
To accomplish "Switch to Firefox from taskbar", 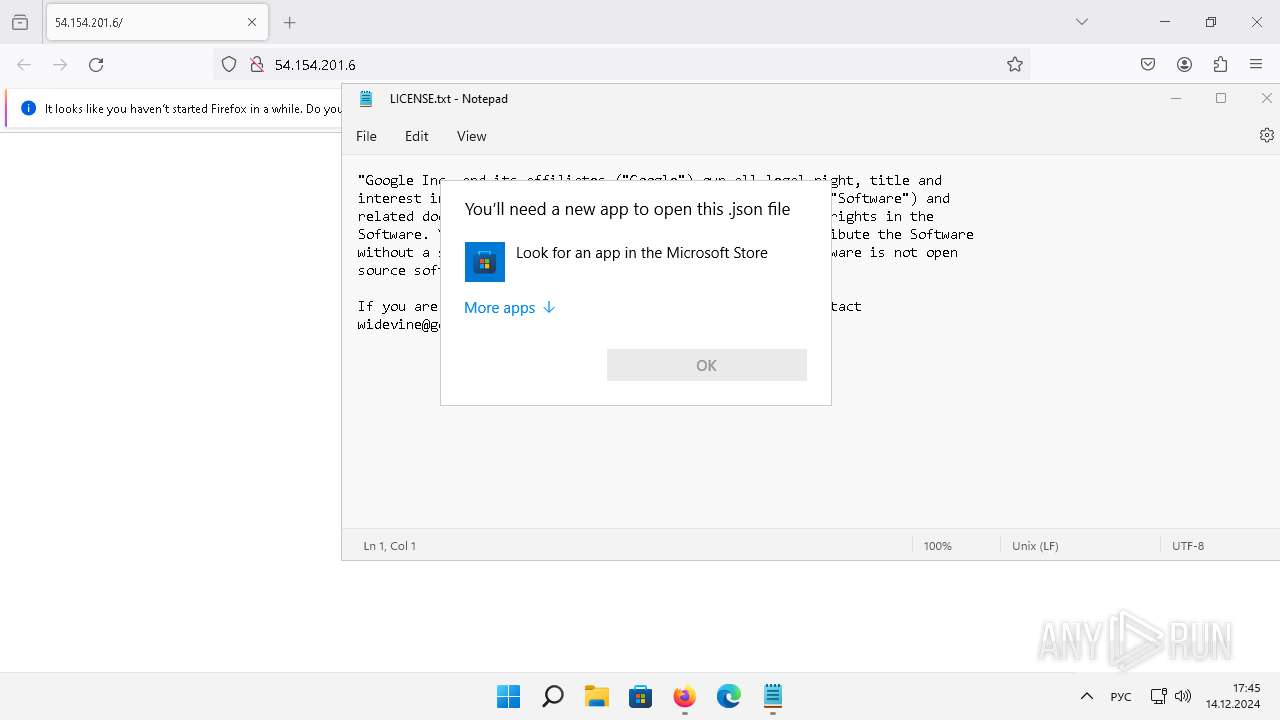I will tap(684, 696).
